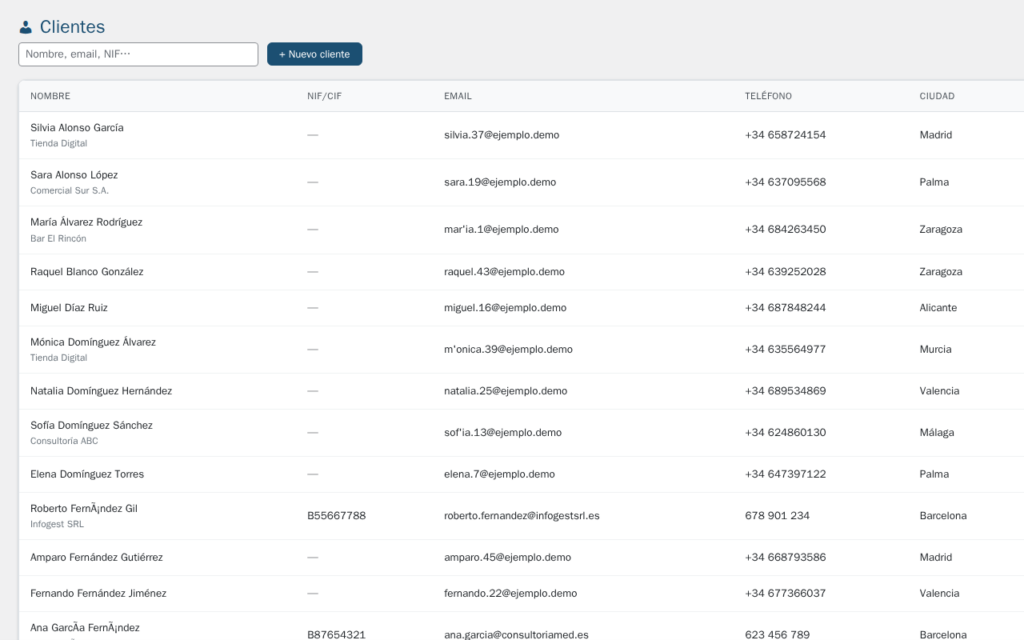
Task: Click the search input field
Action: [x=138, y=54]
